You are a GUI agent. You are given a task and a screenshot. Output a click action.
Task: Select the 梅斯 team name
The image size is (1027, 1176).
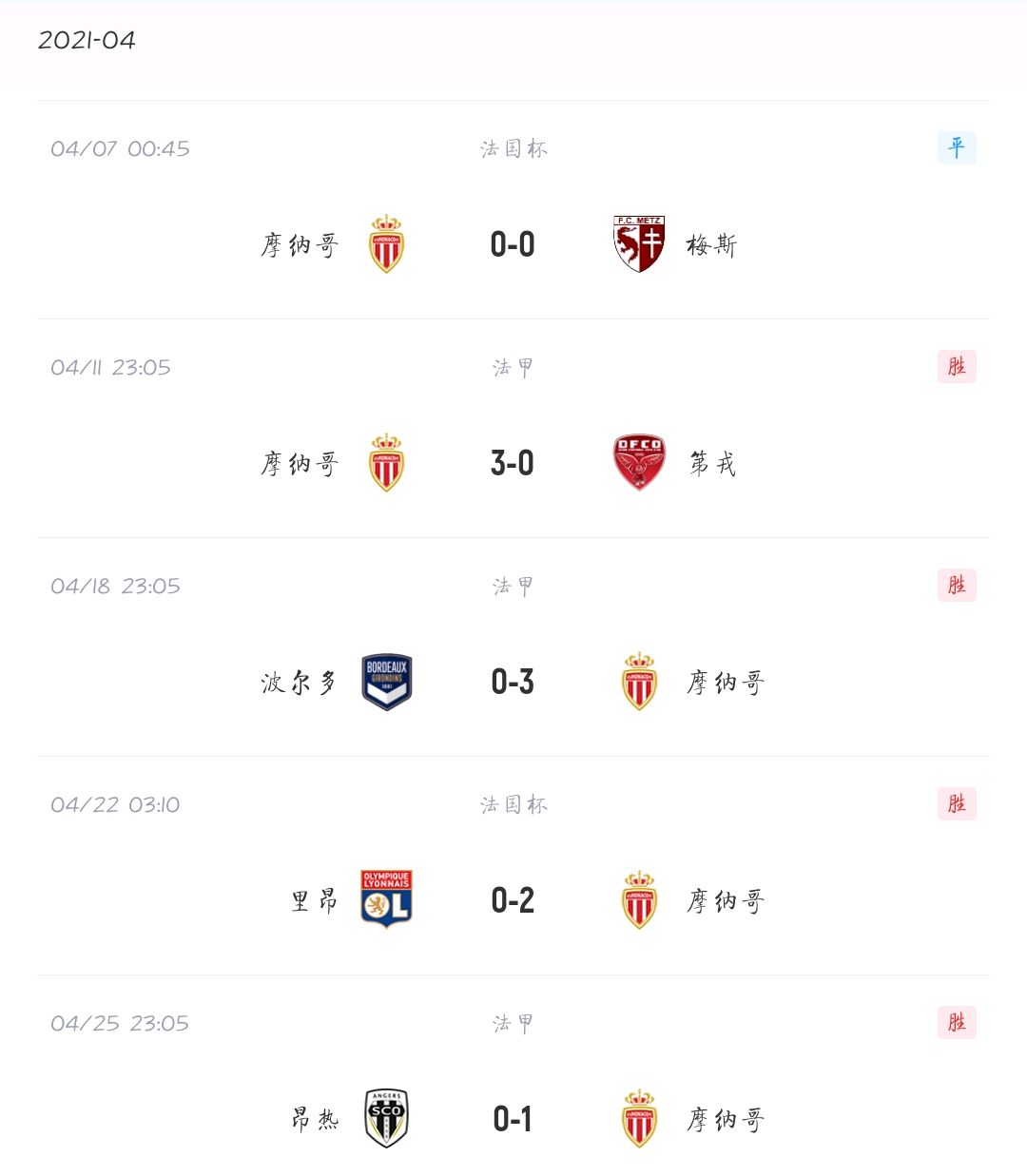(x=711, y=245)
